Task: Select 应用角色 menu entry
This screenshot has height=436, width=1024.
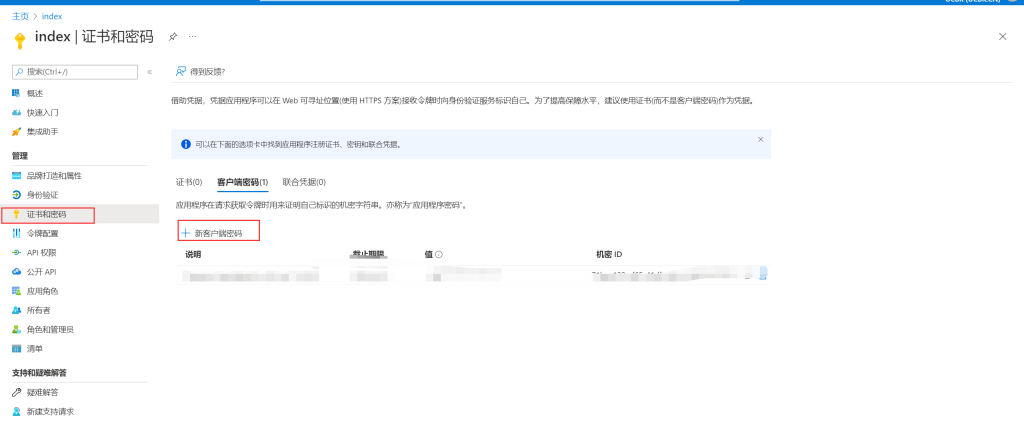Action: tap(42, 290)
